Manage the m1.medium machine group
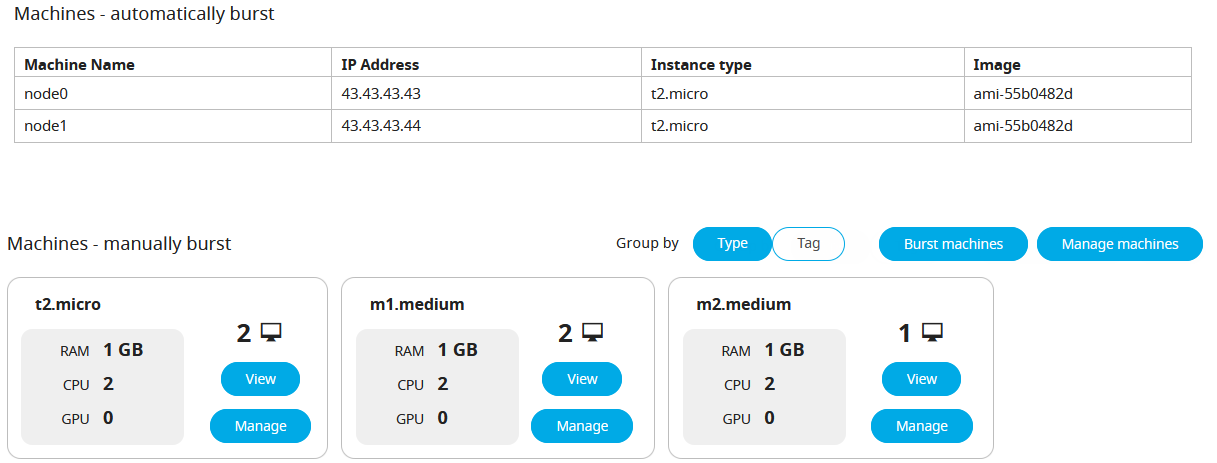The width and height of the screenshot is (1217, 463). point(582,426)
